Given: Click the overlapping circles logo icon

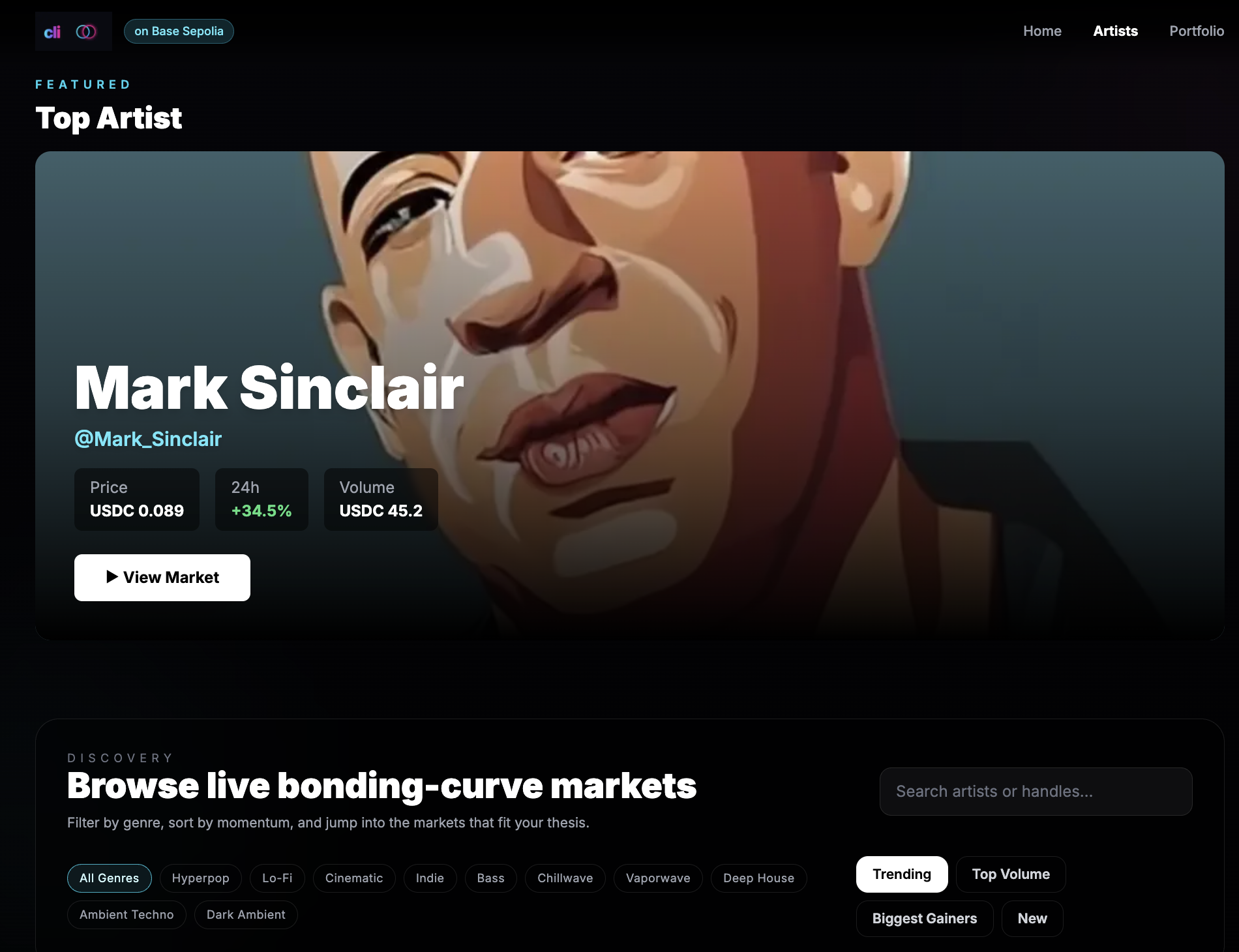Looking at the screenshot, I should pyautogui.click(x=86, y=31).
